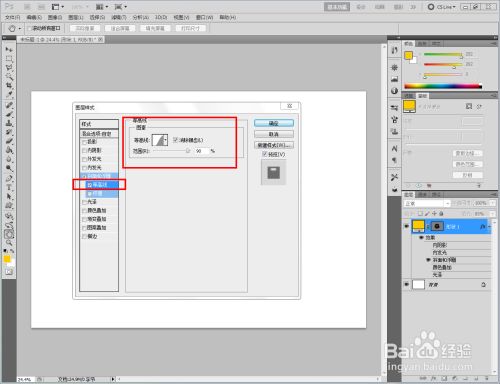500x384 pixels.
Task: Open the Clone Source icon in dock
Action: 394,131
